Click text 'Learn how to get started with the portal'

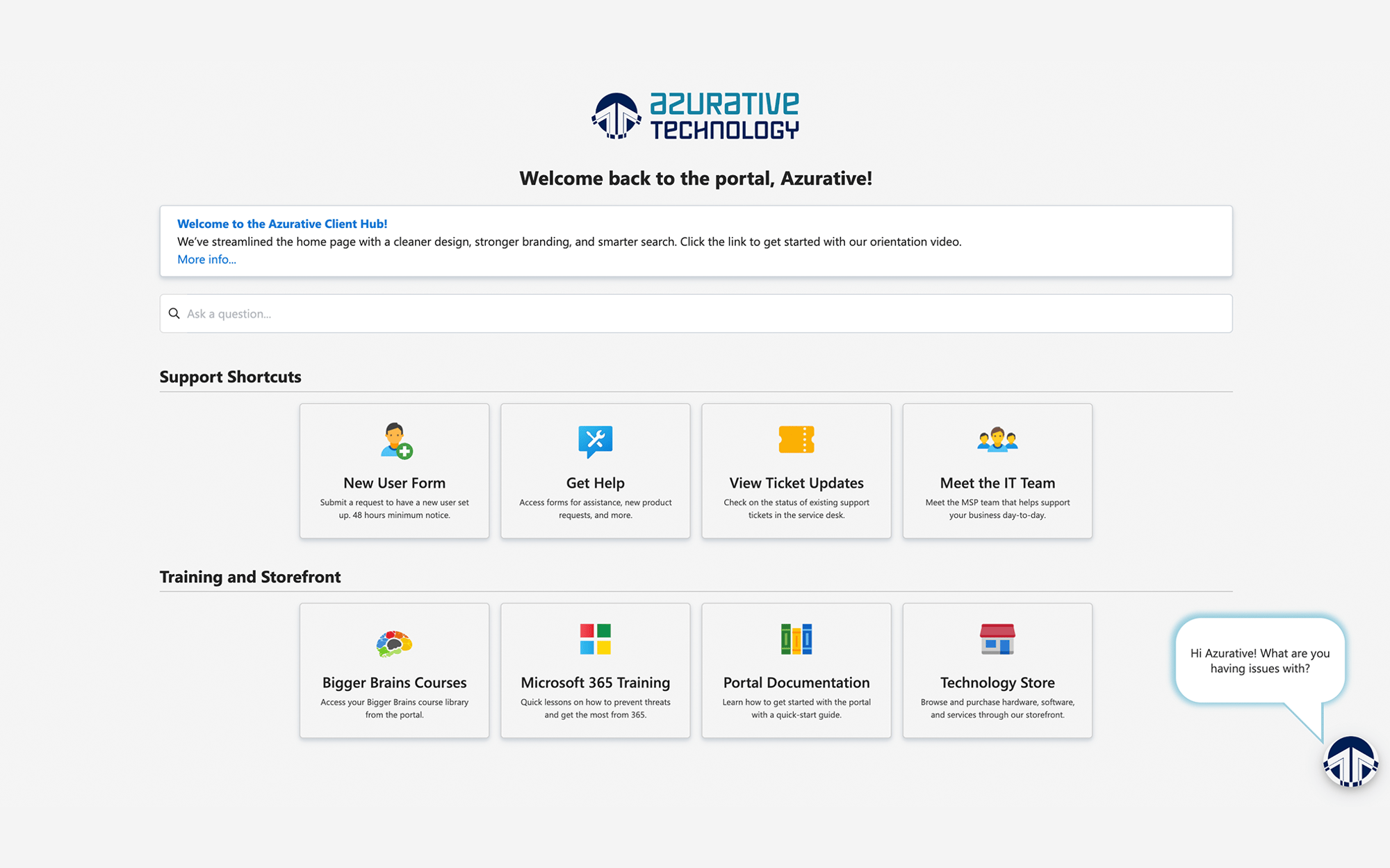(796, 702)
